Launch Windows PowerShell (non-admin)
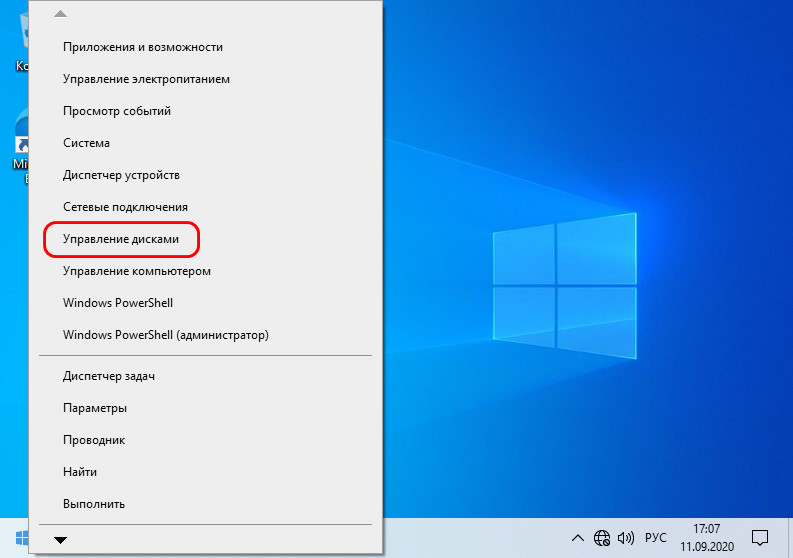Viewport: 793px width, 558px height. [x=205, y=303]
